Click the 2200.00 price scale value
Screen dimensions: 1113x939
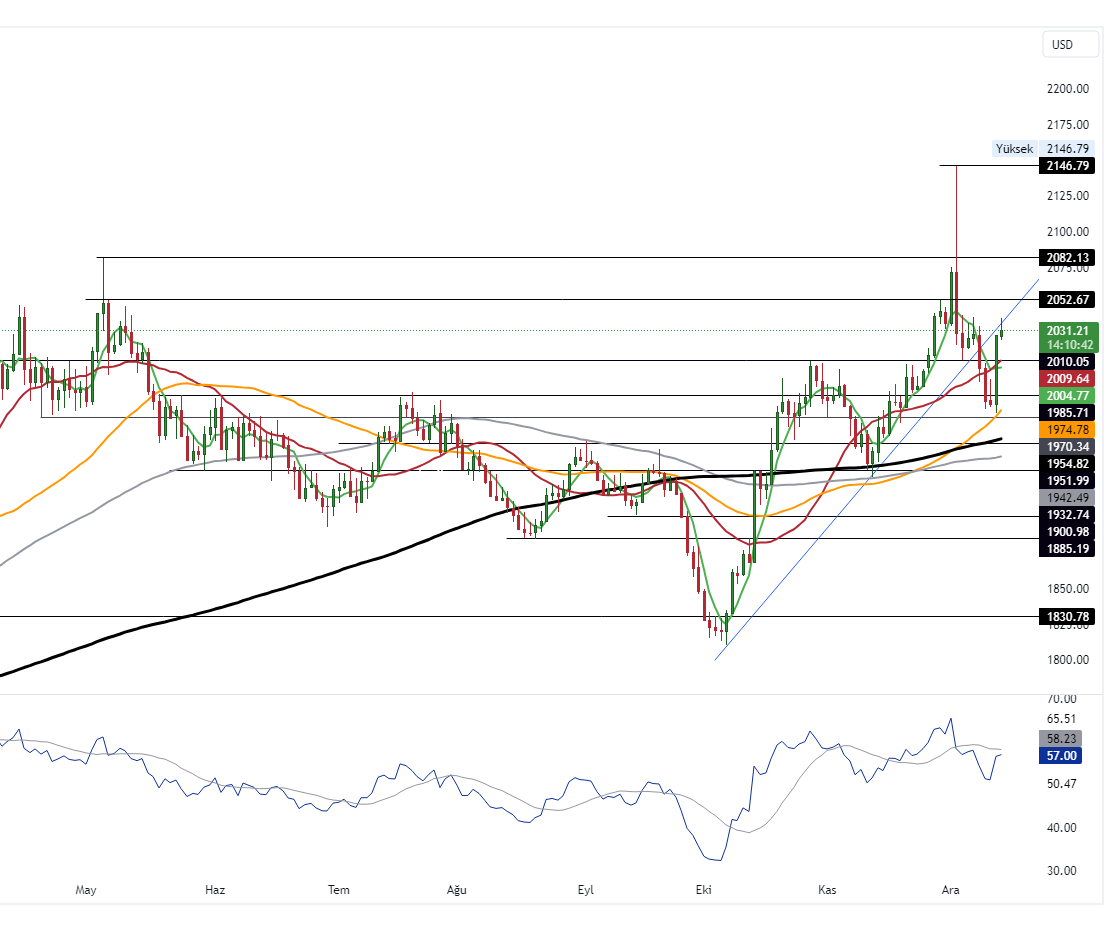[x=1067, y=89]
